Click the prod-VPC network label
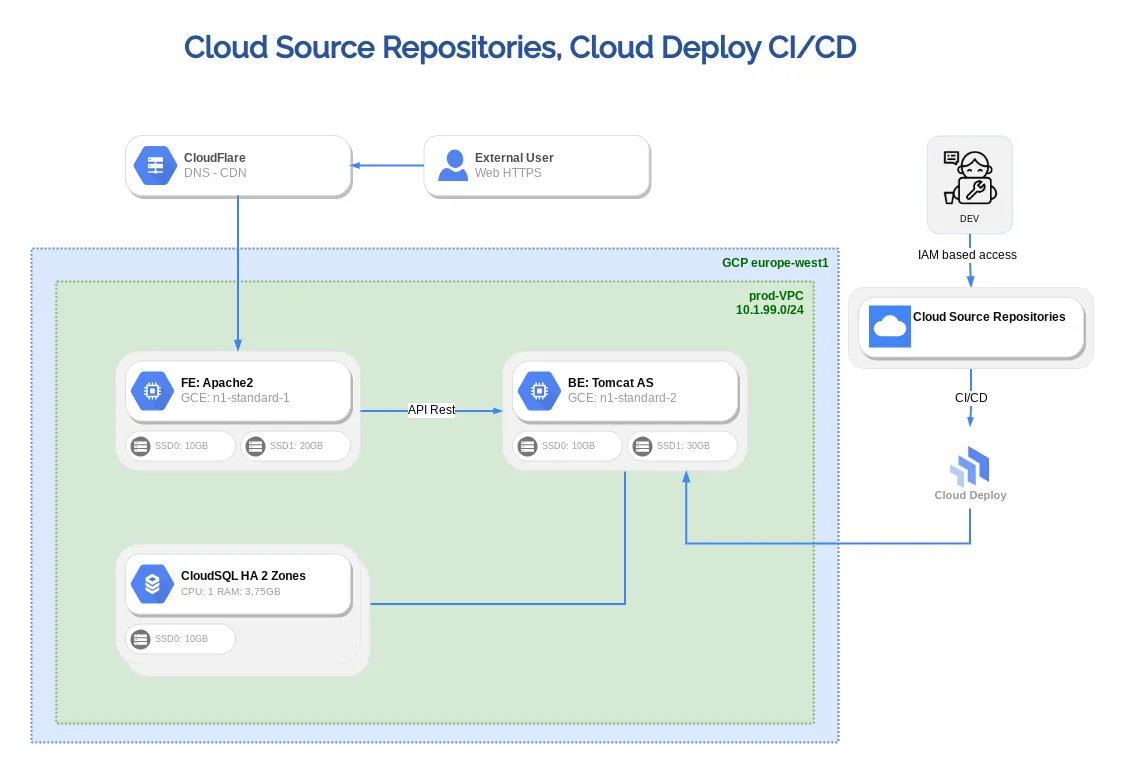Screen dimensions: 1124x773 click(776, 295)
